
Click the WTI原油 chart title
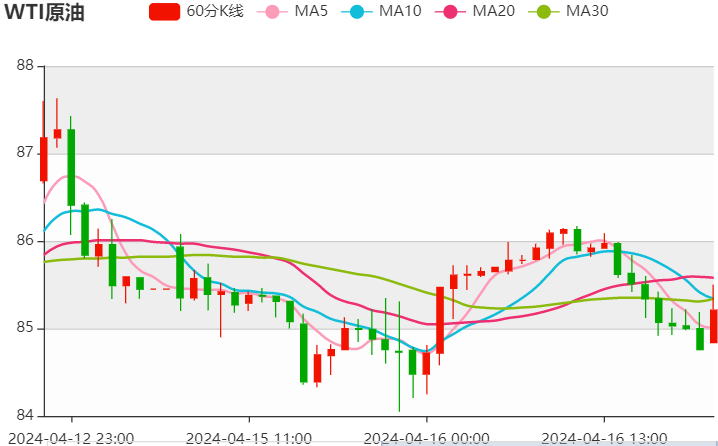(44, 13)
